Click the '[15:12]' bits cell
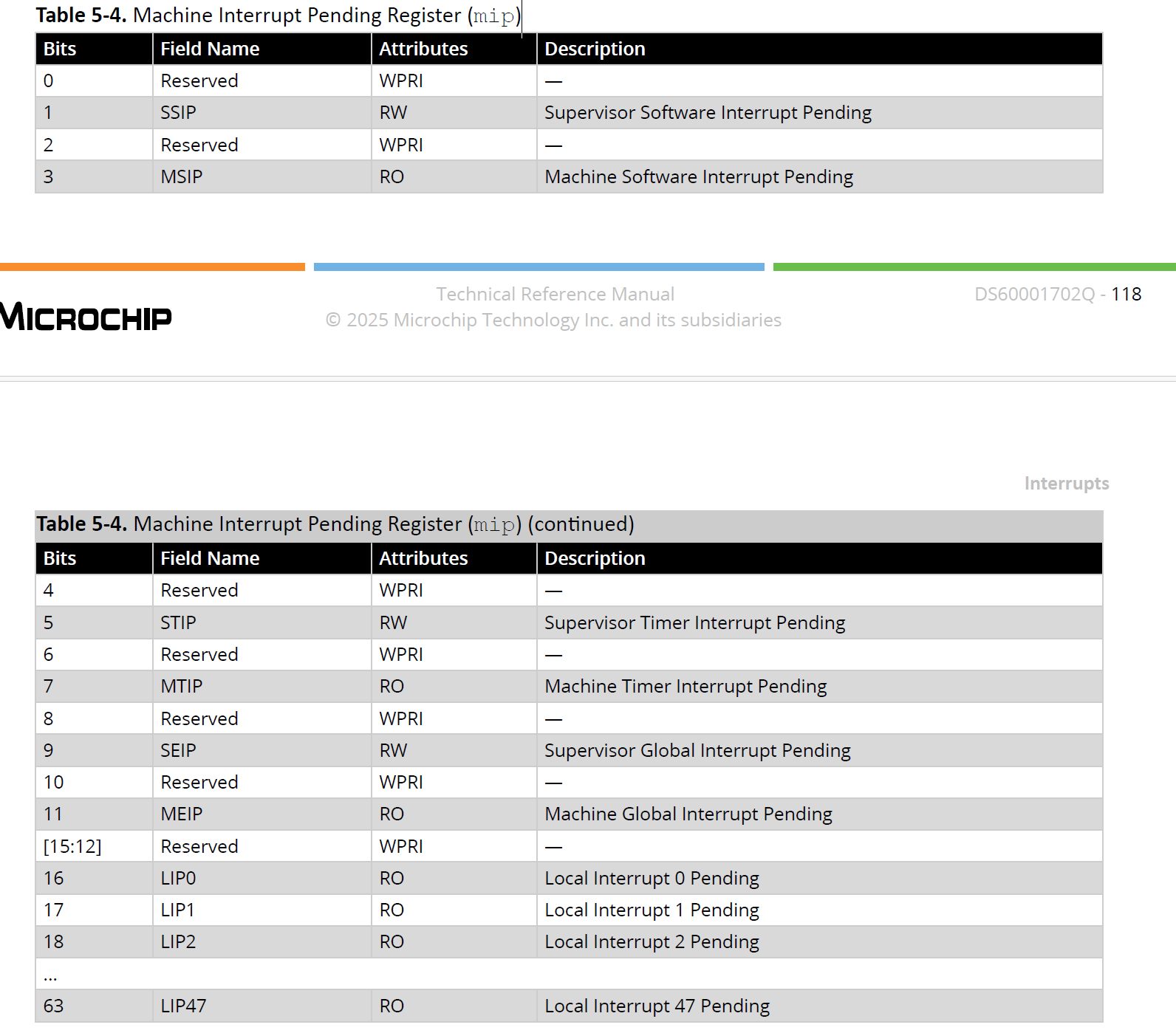The height and width of the screenshot is (1033, 1176). (x=94, y=846)
